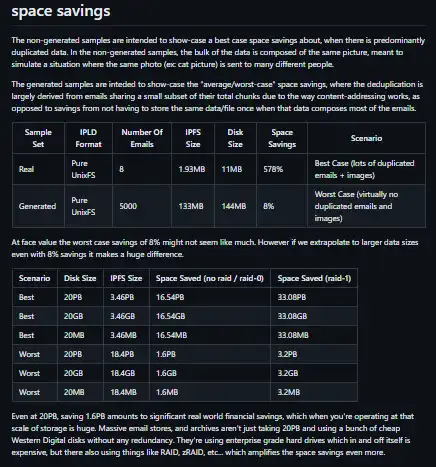Image resolution: width=436 pixels, height=467 pixels.
Task: Select the "Number Of Emails" header cell
Action: (142, 138)
